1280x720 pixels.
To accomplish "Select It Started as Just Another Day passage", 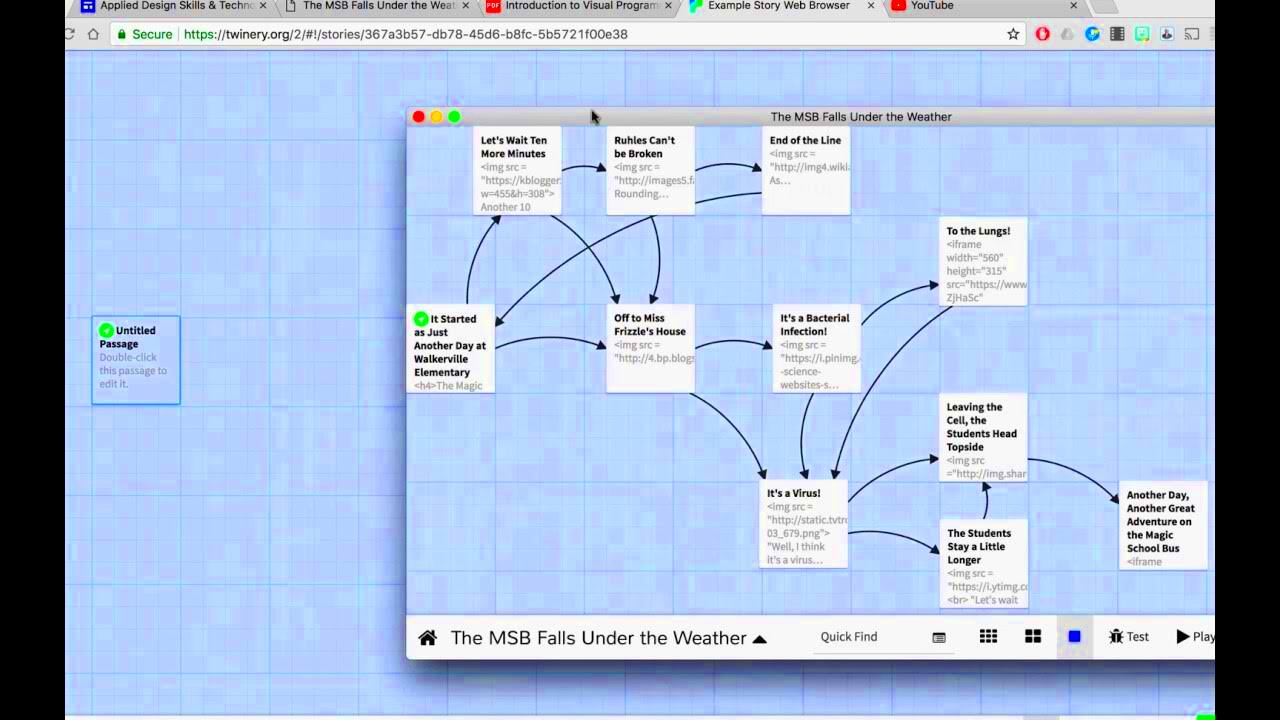I will coord(451,348).
